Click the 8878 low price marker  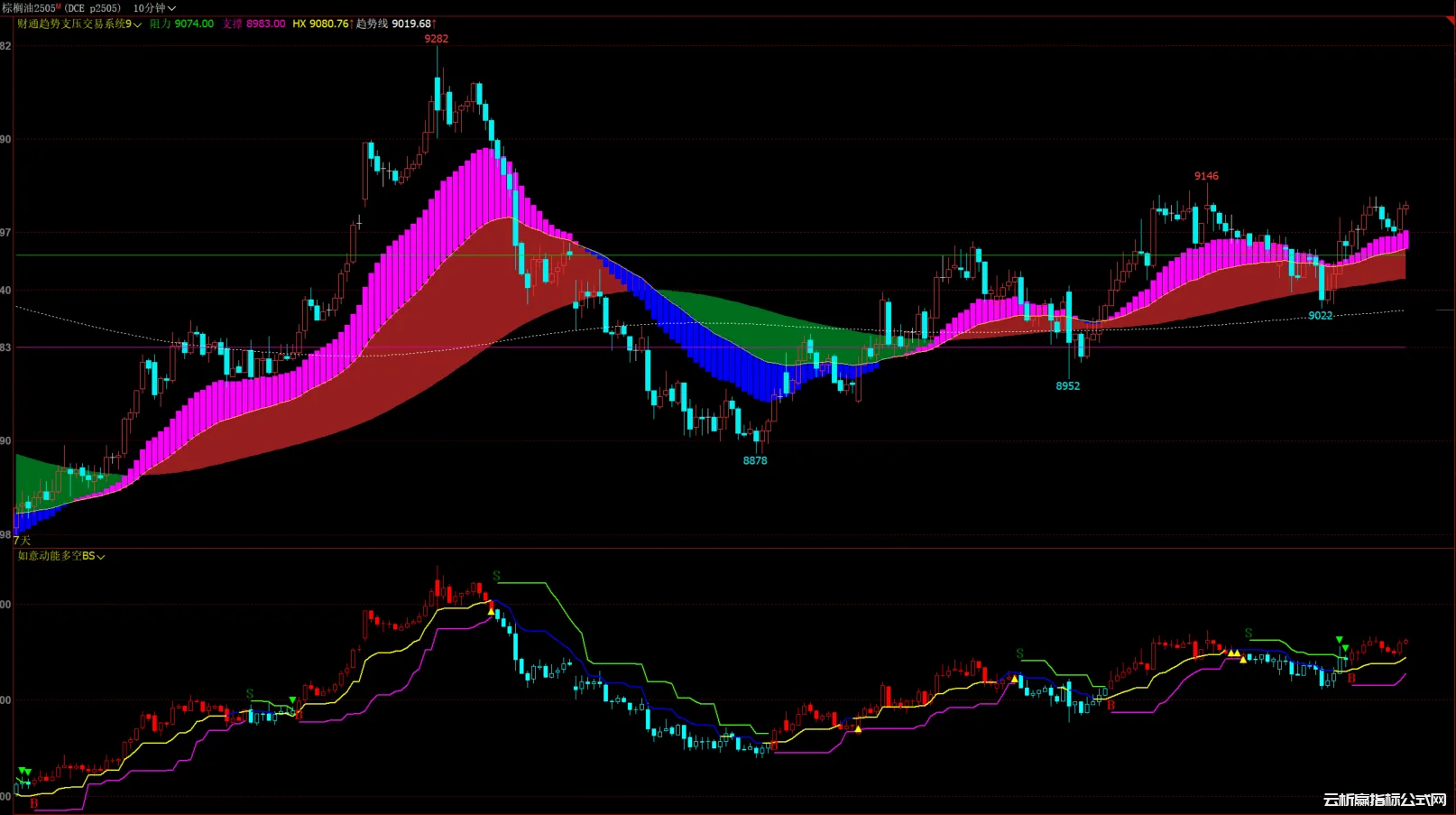(755, 460)
